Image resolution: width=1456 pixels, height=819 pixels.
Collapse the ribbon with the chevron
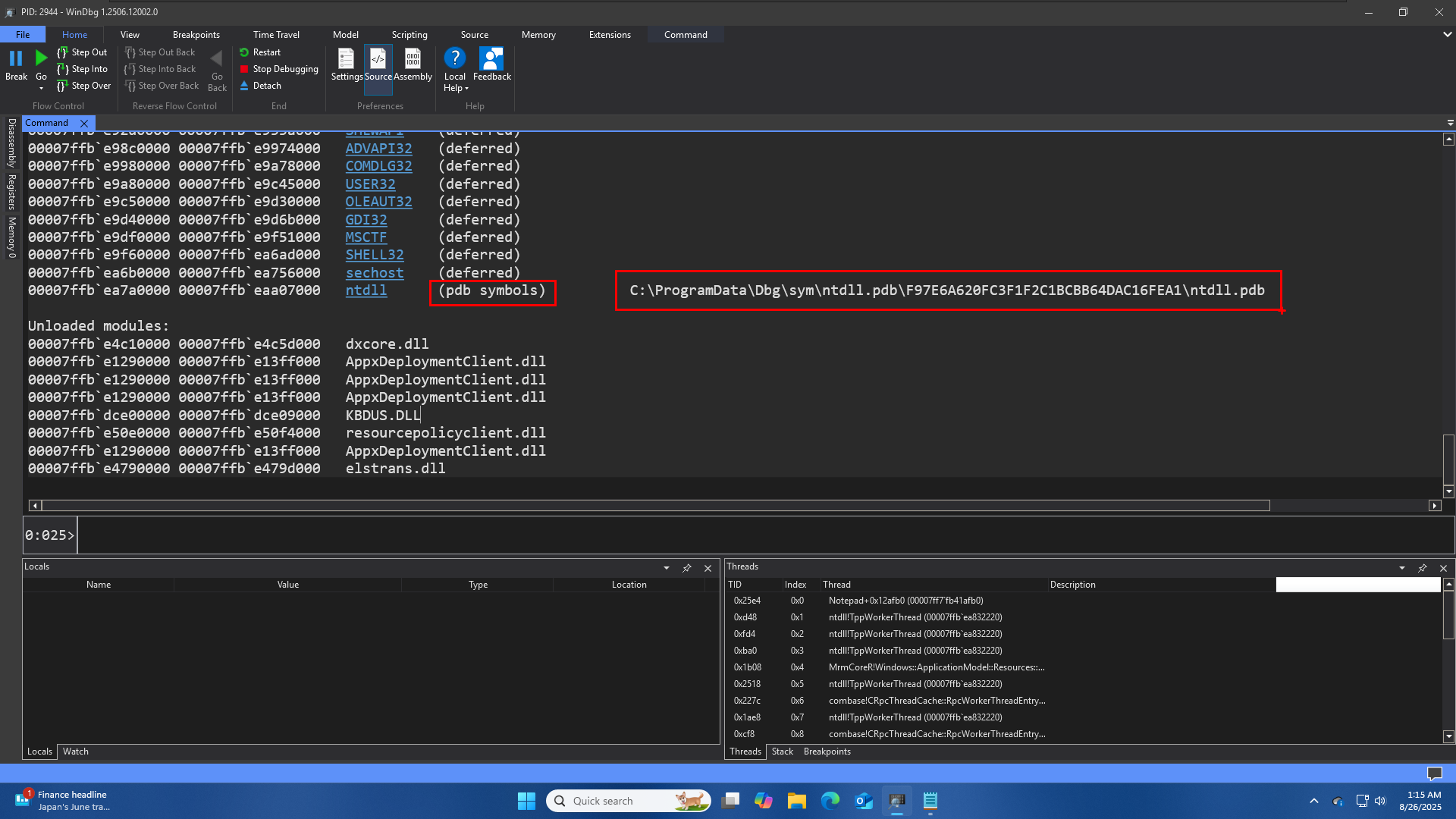point(1447,34)
